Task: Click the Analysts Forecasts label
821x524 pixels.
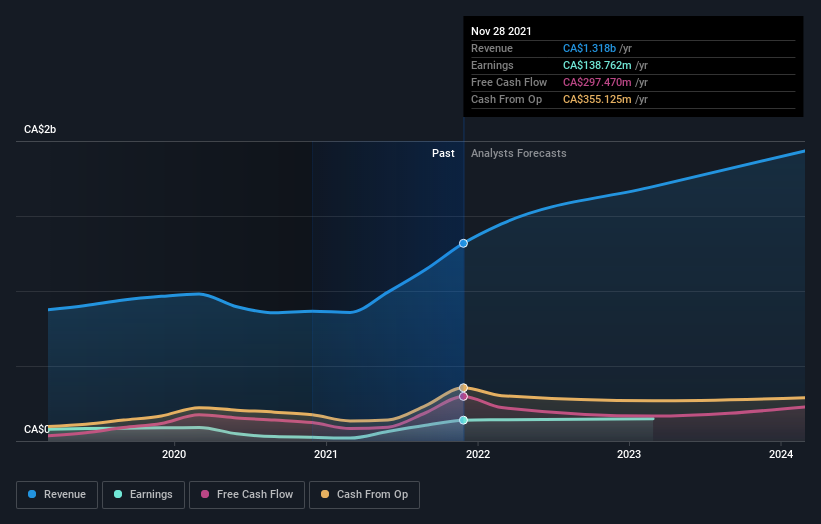Action: click(x=518, y=153)
